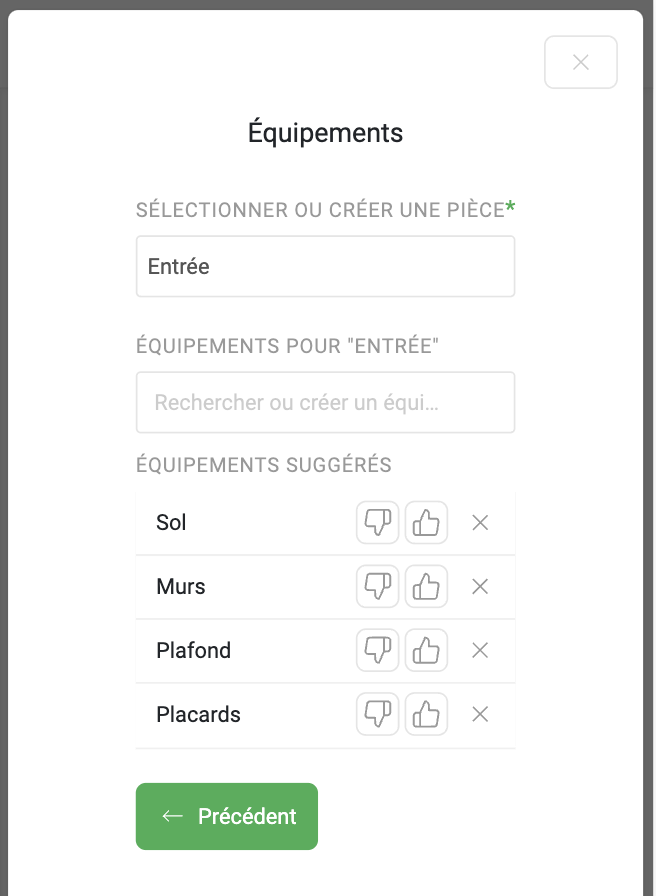Open the room selector showing Entrée
The image size is (656, 896).
coord(325,267)
